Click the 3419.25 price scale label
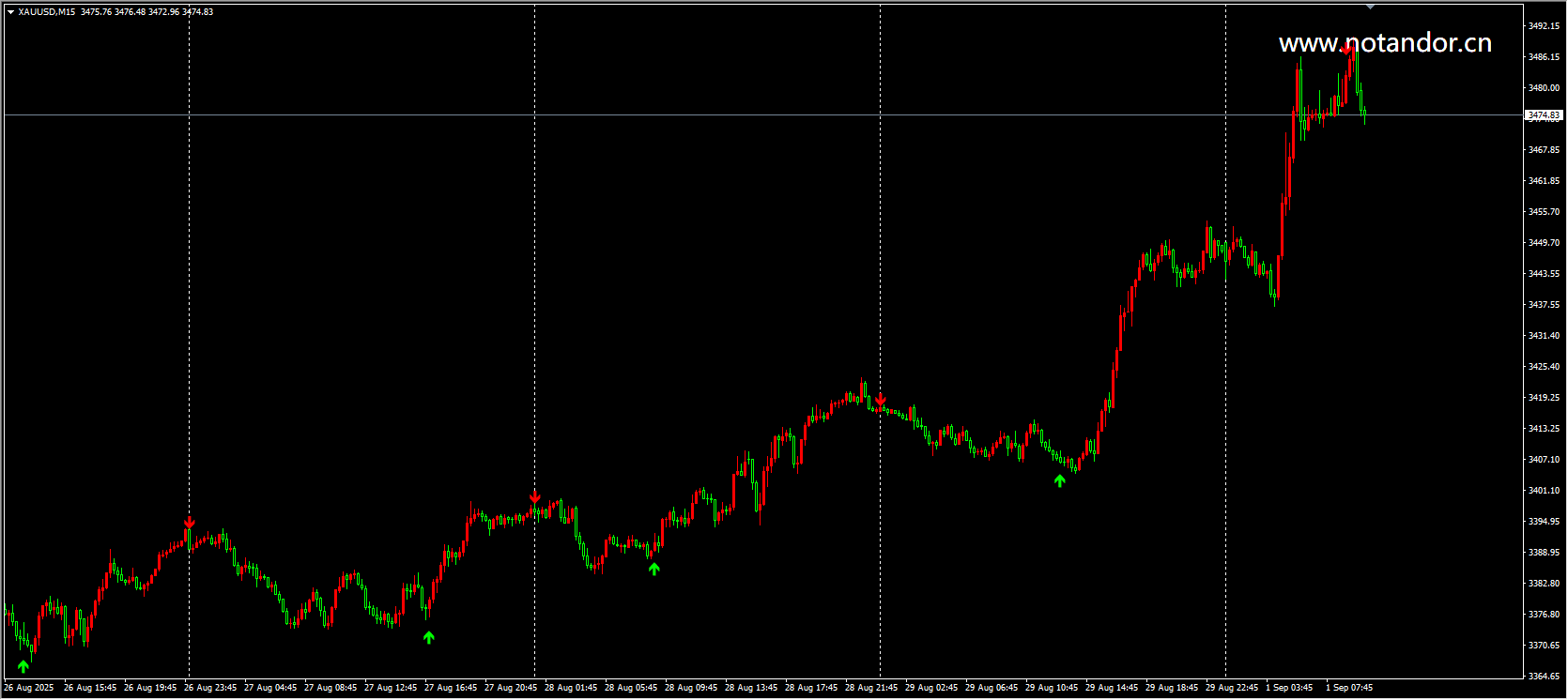 pyautogui.click(x=1544, y=398)
